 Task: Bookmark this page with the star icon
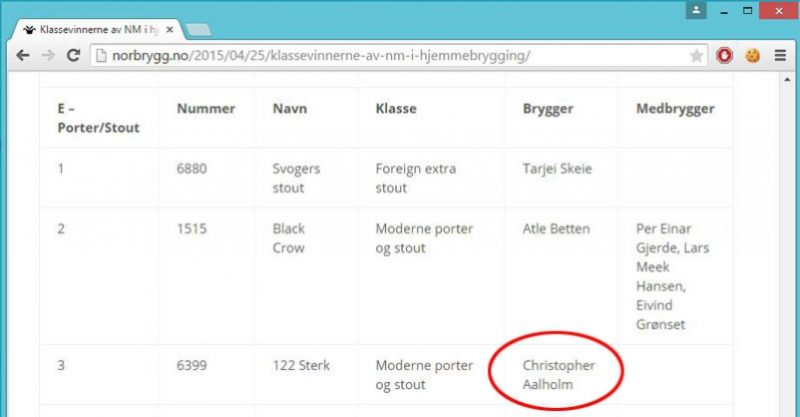pyautogui.click(x=696, y=56)
